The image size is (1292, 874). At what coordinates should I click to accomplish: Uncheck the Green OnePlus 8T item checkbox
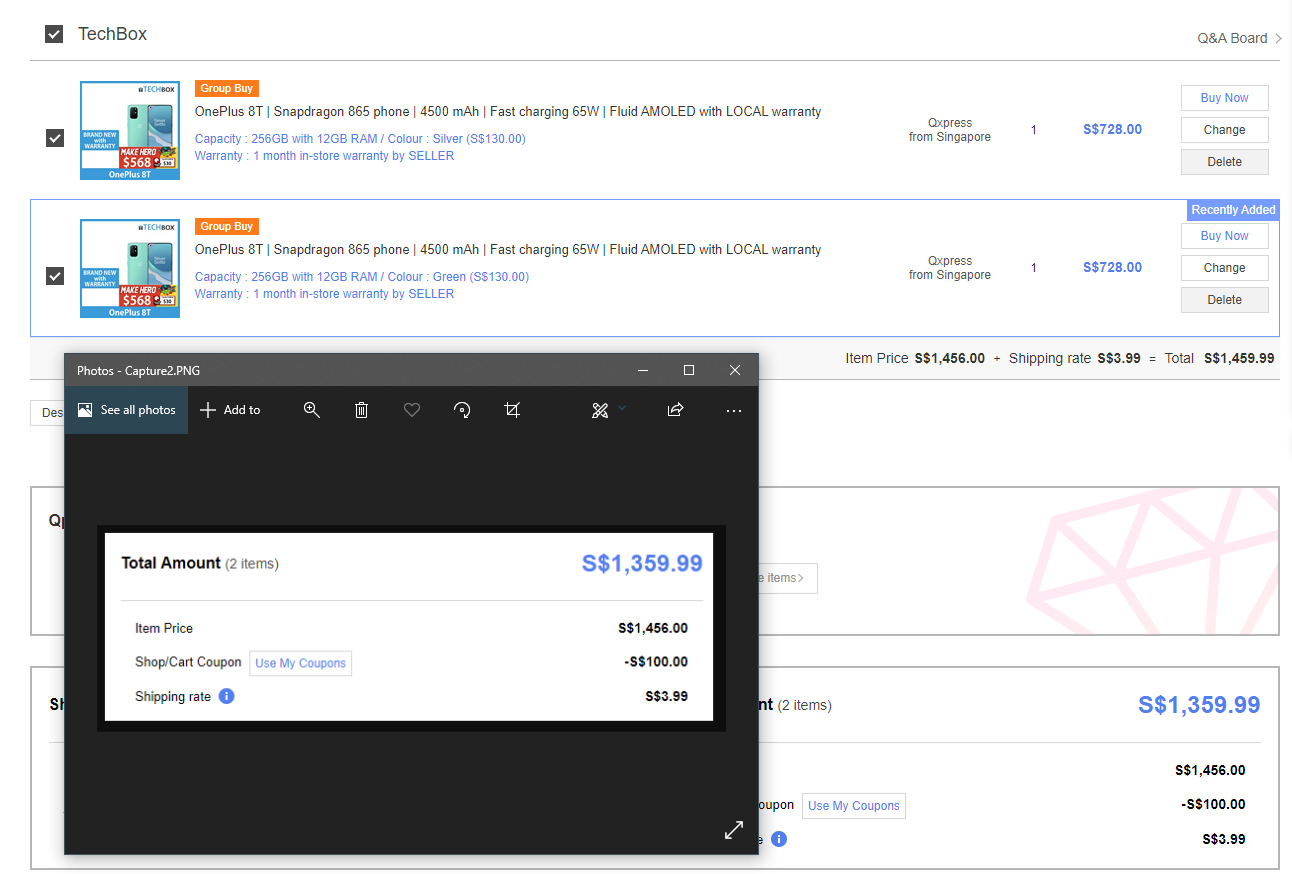(x=55, y=276)
